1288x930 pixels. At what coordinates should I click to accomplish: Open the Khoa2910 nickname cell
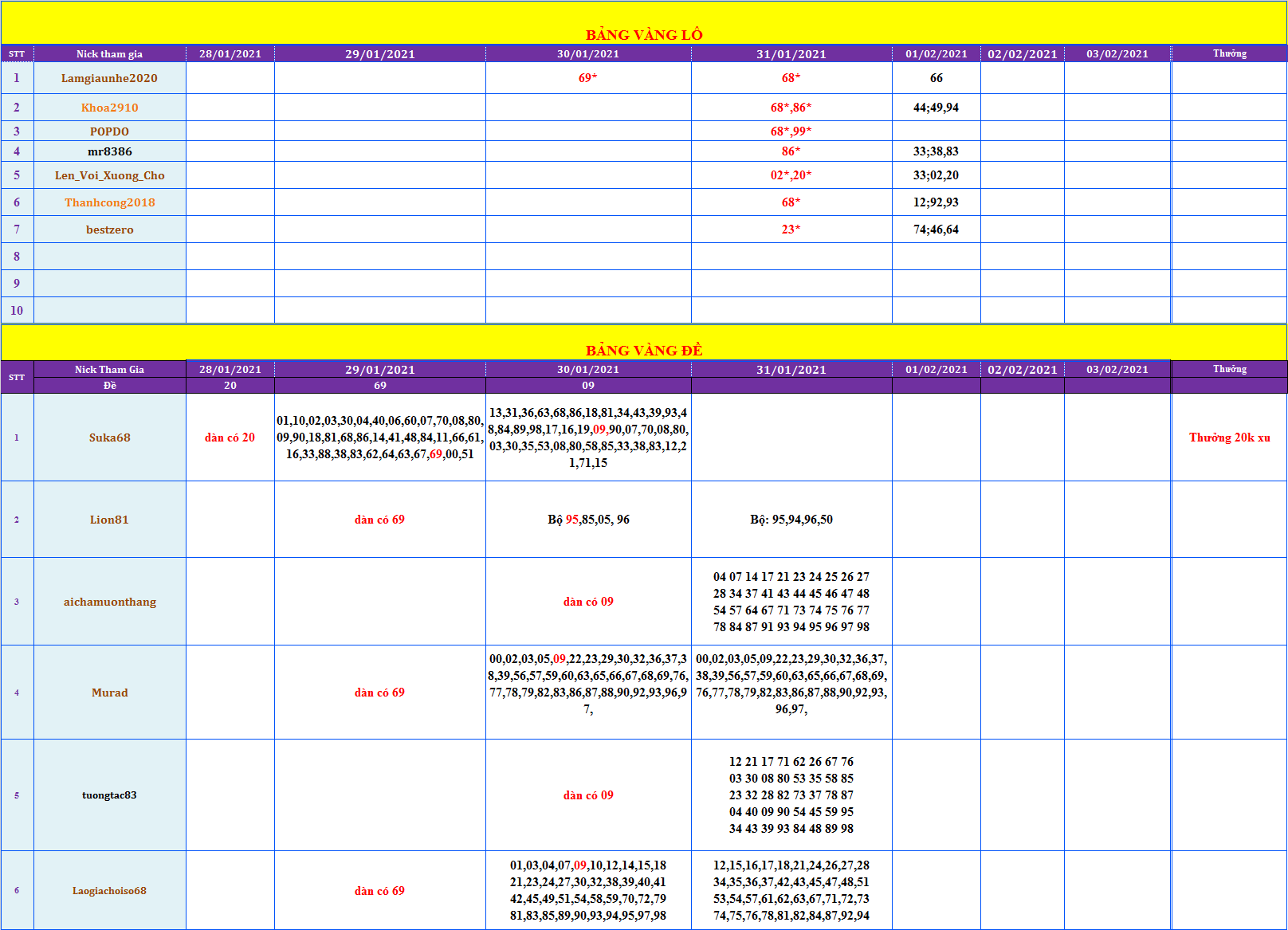tap(109, 108)
